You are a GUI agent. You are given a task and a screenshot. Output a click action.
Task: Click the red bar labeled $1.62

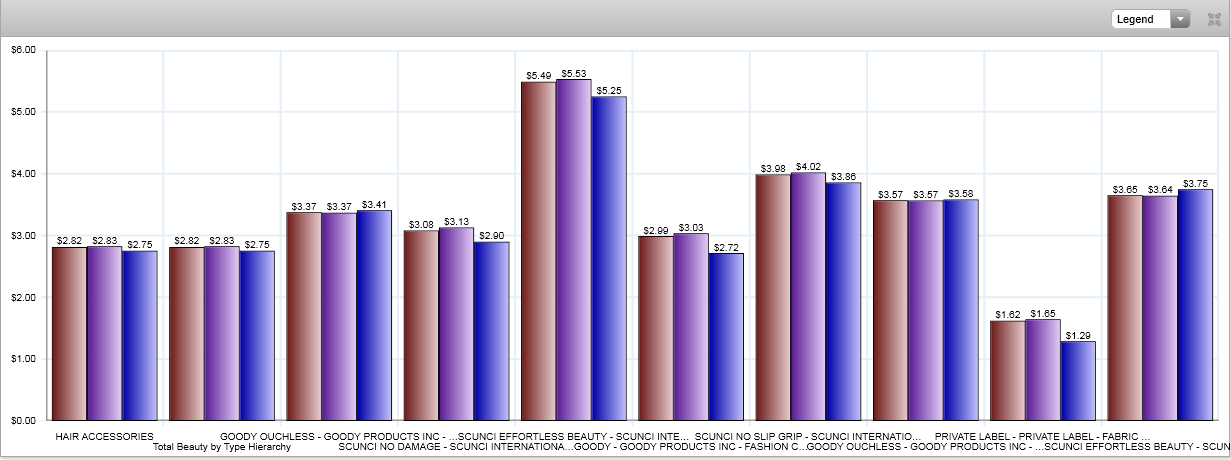[x=1008, y=371]
